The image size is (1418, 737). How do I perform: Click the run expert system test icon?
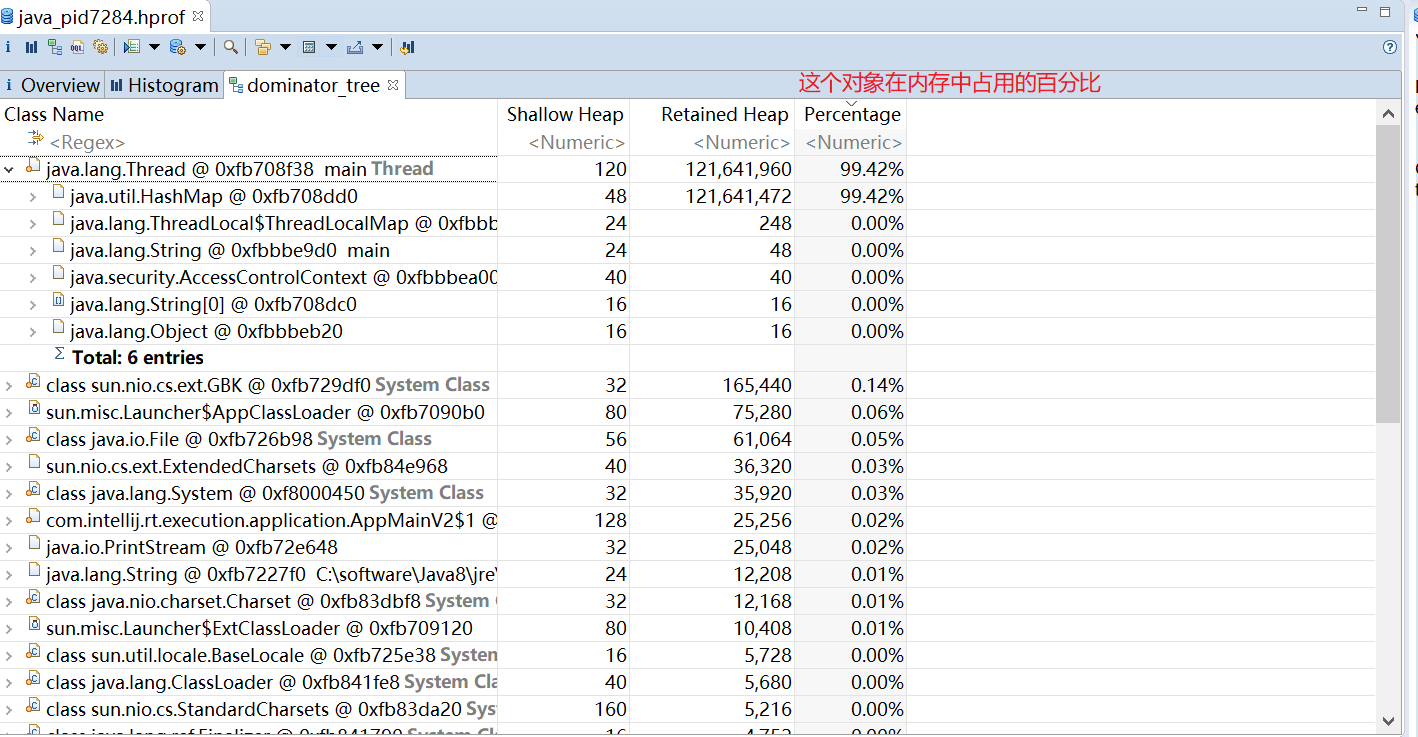pyautogui.click(x=132, y=47)
